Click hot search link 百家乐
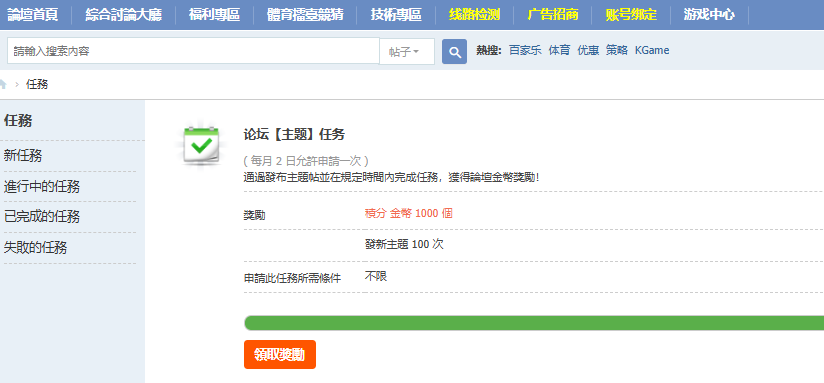This screenshot has height=383, width=824. pos(525,50)
